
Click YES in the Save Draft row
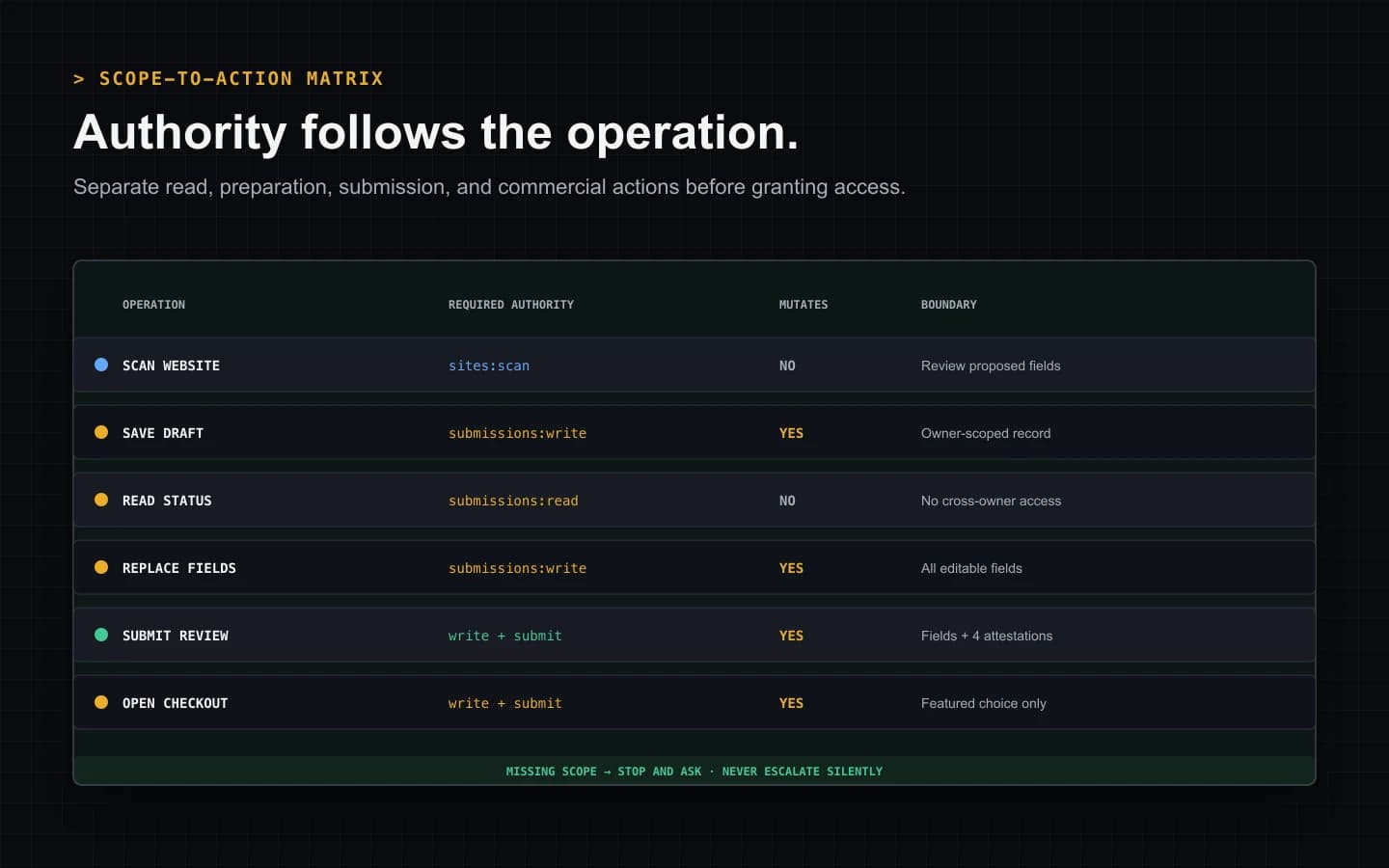click(791, 433)
